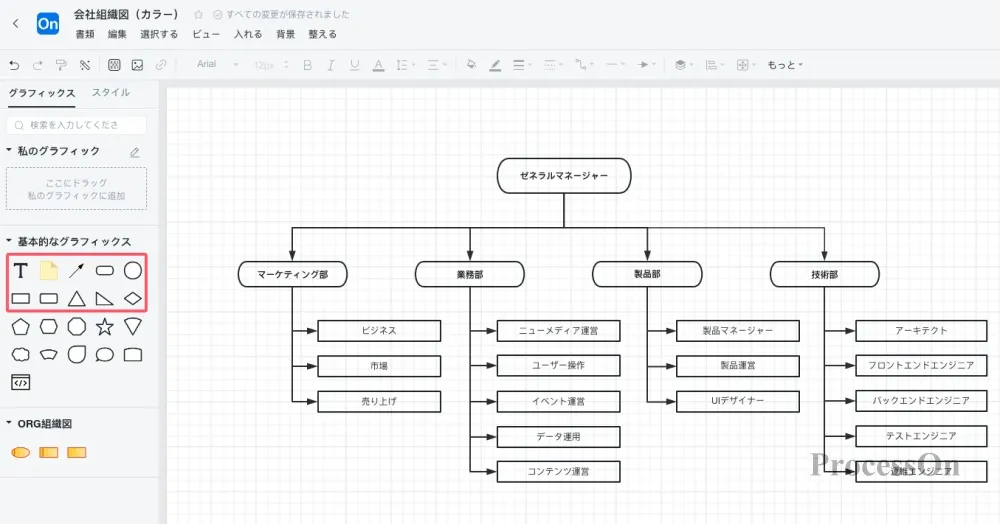Click the UIデザイナー box
This screenshot has width=1000, height=524.
[738, 401]
